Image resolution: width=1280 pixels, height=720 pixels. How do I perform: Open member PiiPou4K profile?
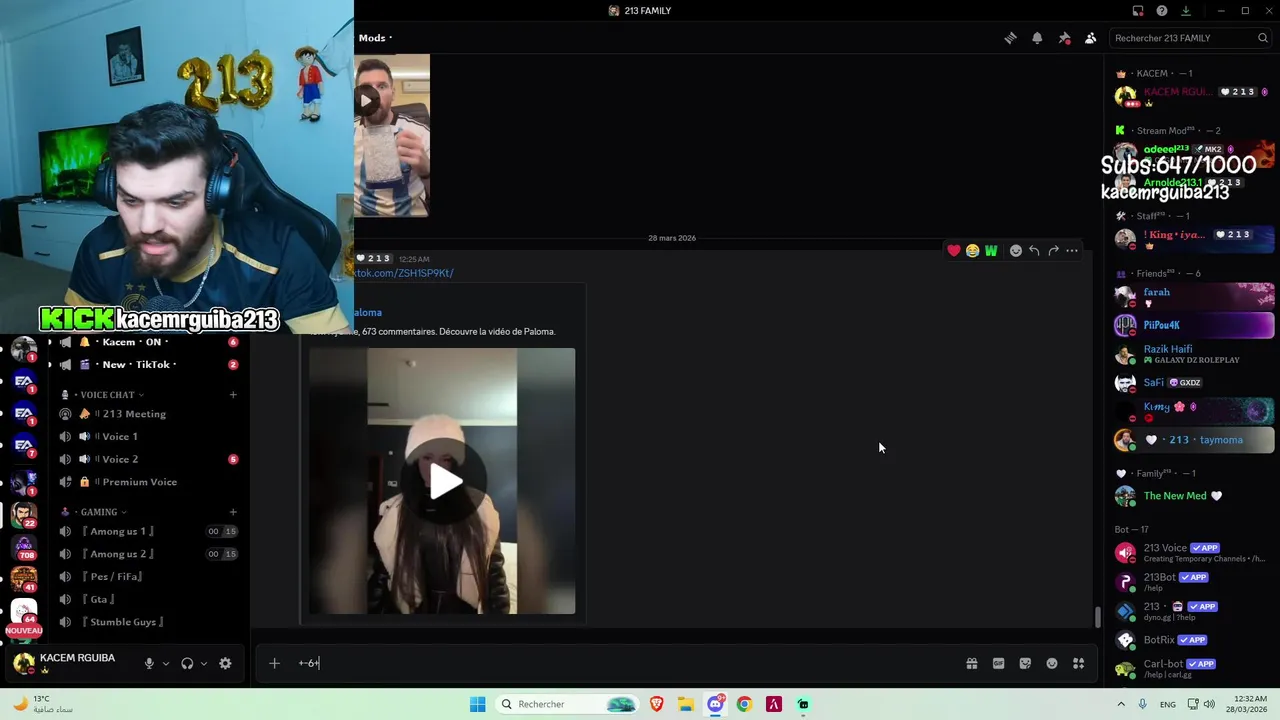click(x=1194, y=325)
